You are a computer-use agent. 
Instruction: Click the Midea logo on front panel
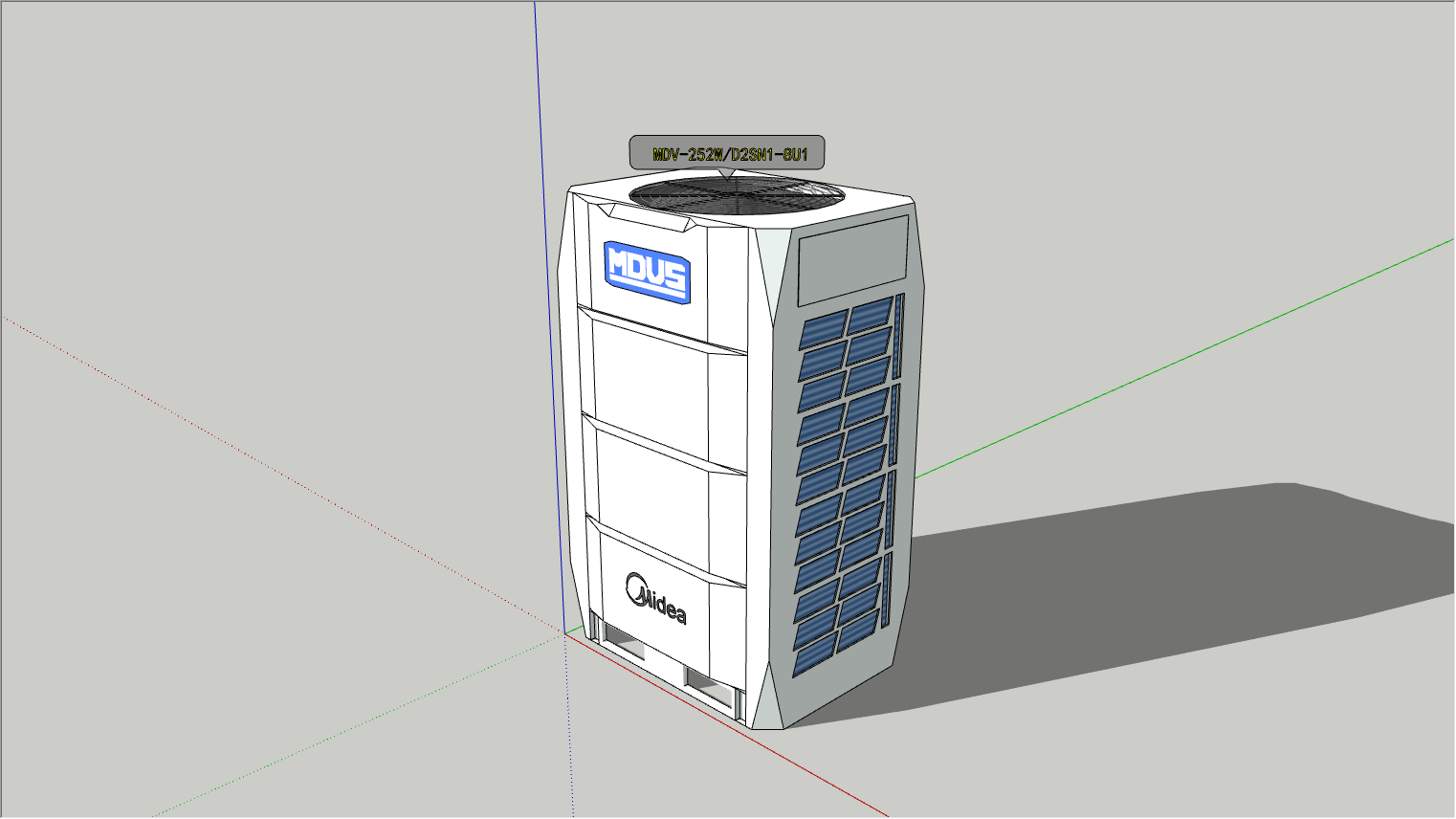pos(656,598)
